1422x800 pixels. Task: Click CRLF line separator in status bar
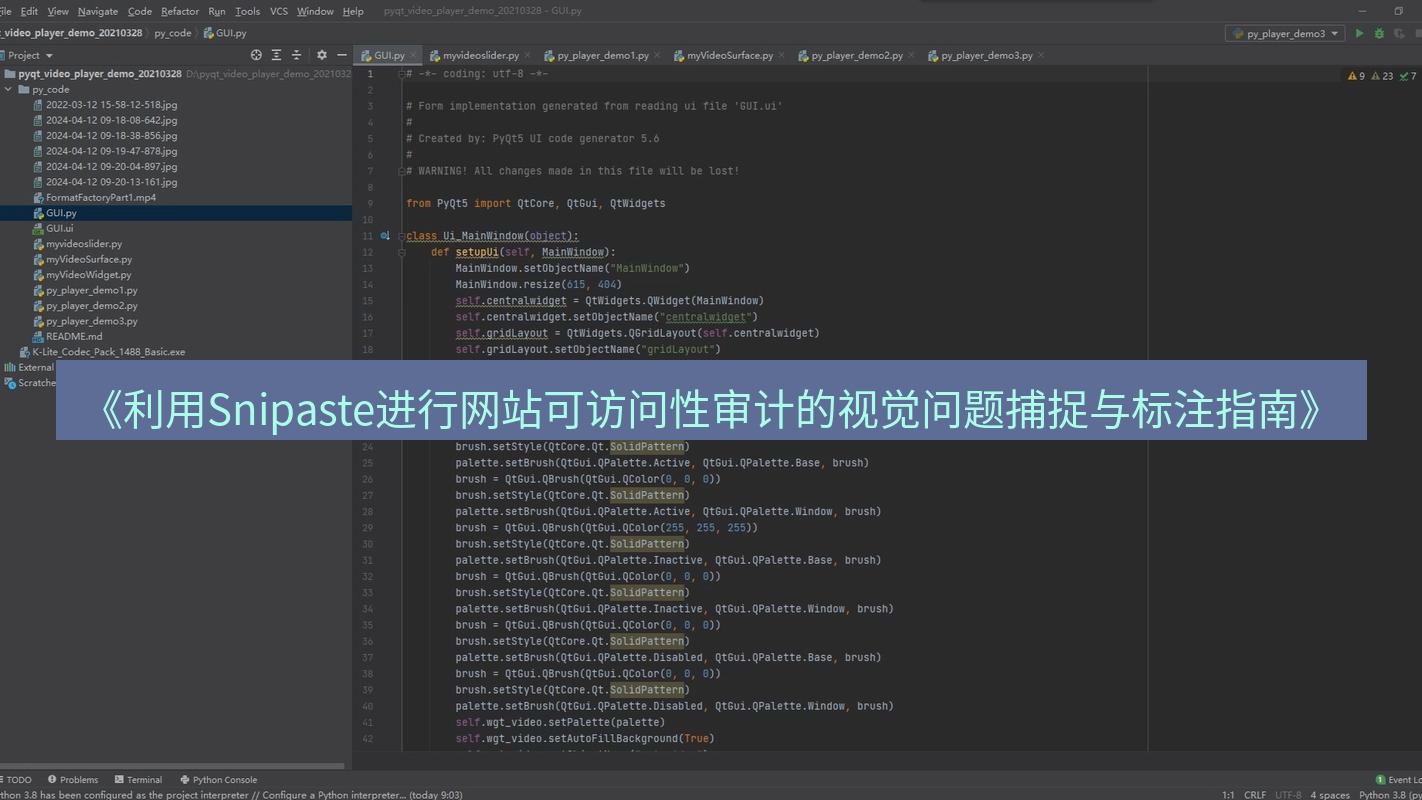click(1254, 795)
